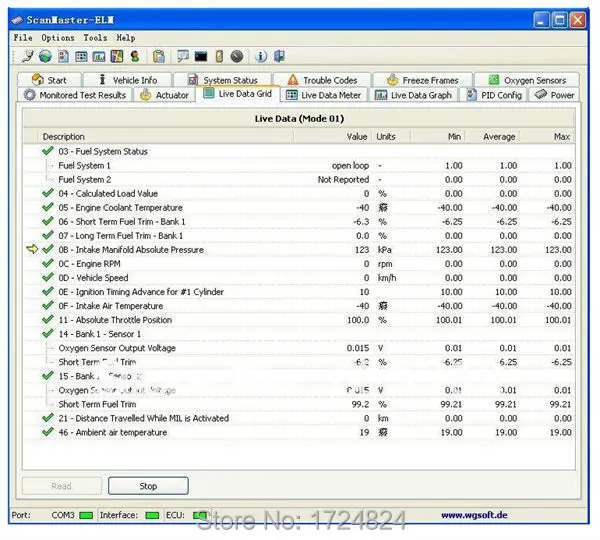This screenshot has width=600, height=540.
Task: Click the round gauge toolbar icon
Action: coord(237,56)
